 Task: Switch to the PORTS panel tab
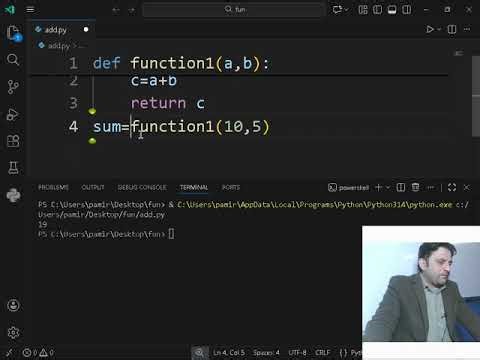(231, 187)
